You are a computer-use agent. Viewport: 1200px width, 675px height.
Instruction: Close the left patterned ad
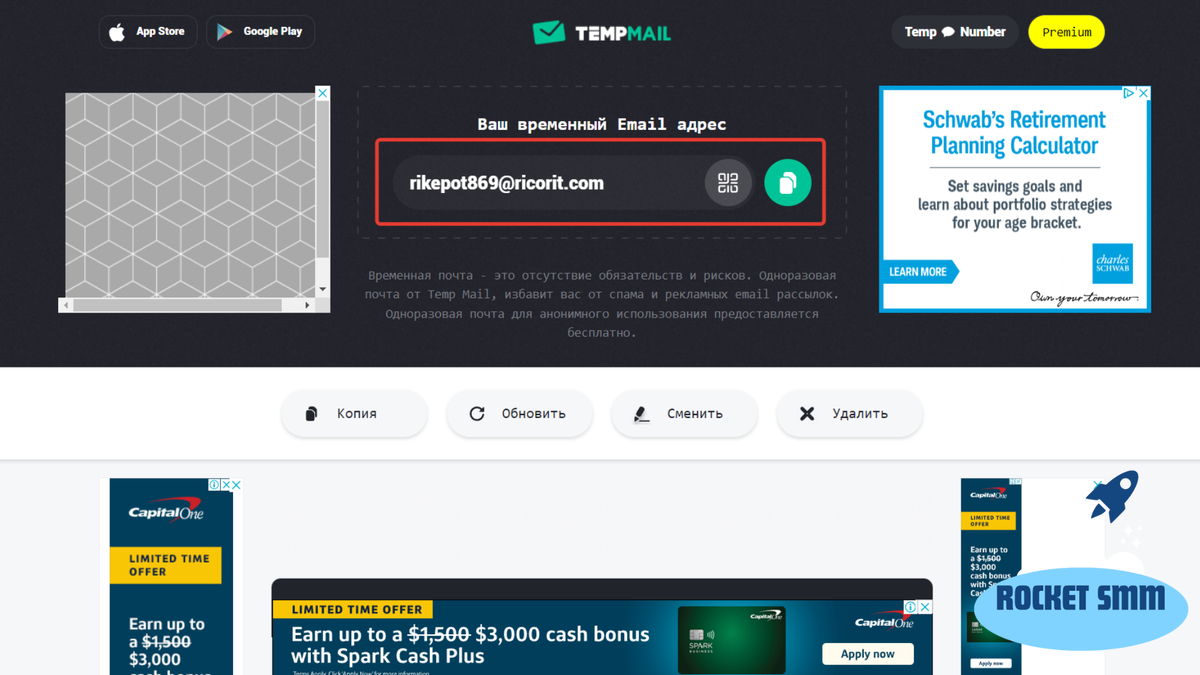click(x=323, y=93)
